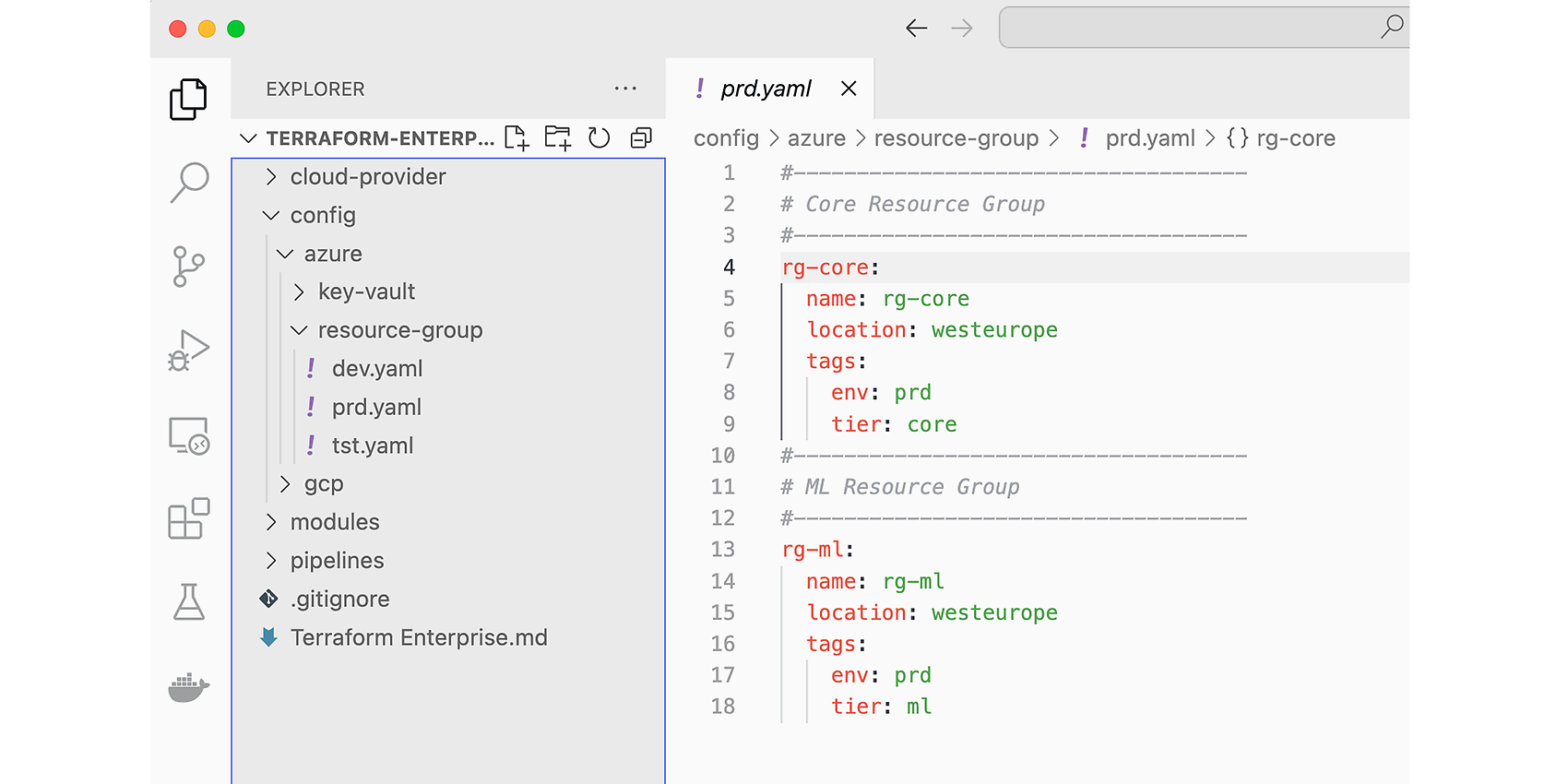Screen dimensions: 1568x784
Task: Click the azure breadcrumb segment
Action: pos(816,138)
